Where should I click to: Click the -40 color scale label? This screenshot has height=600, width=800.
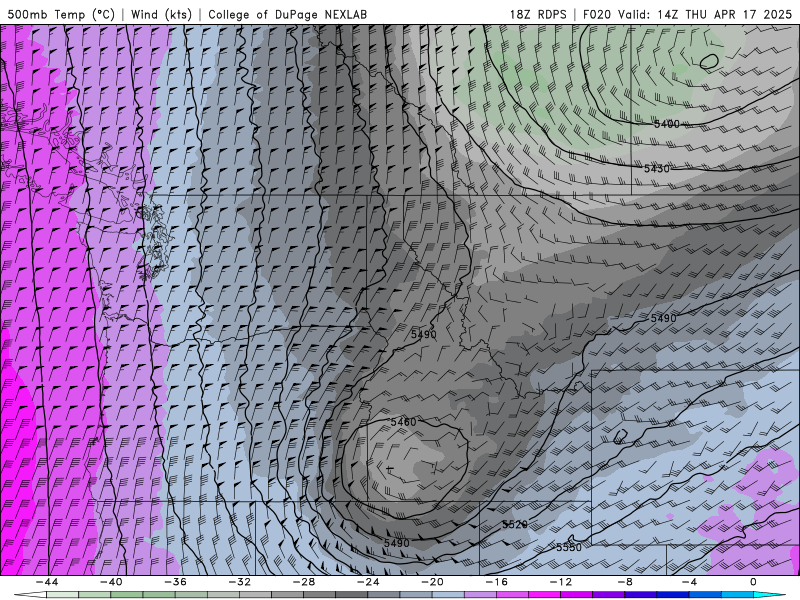(x=111, y=582)
